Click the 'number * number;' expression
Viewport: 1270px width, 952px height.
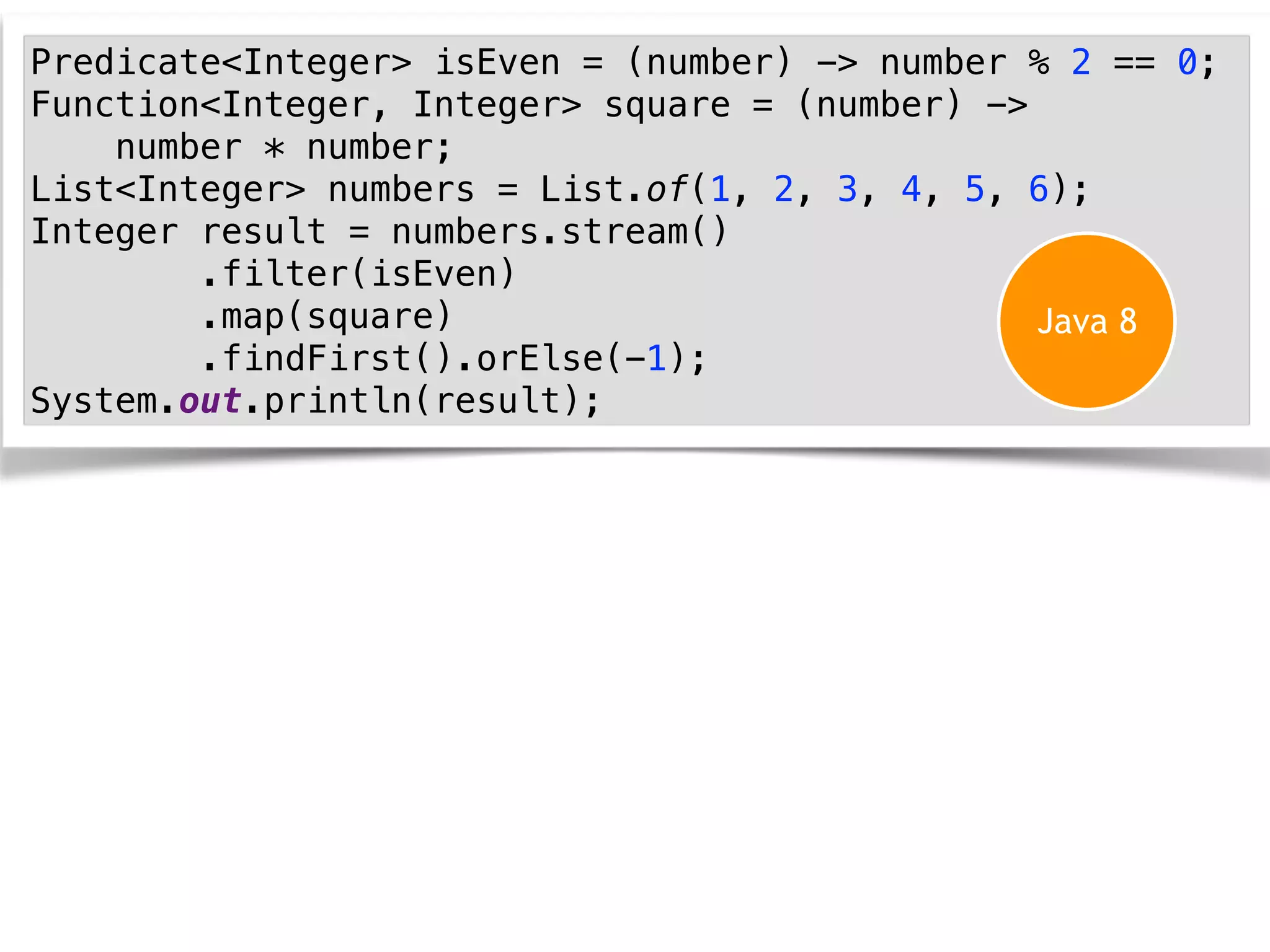pos(283,148)
